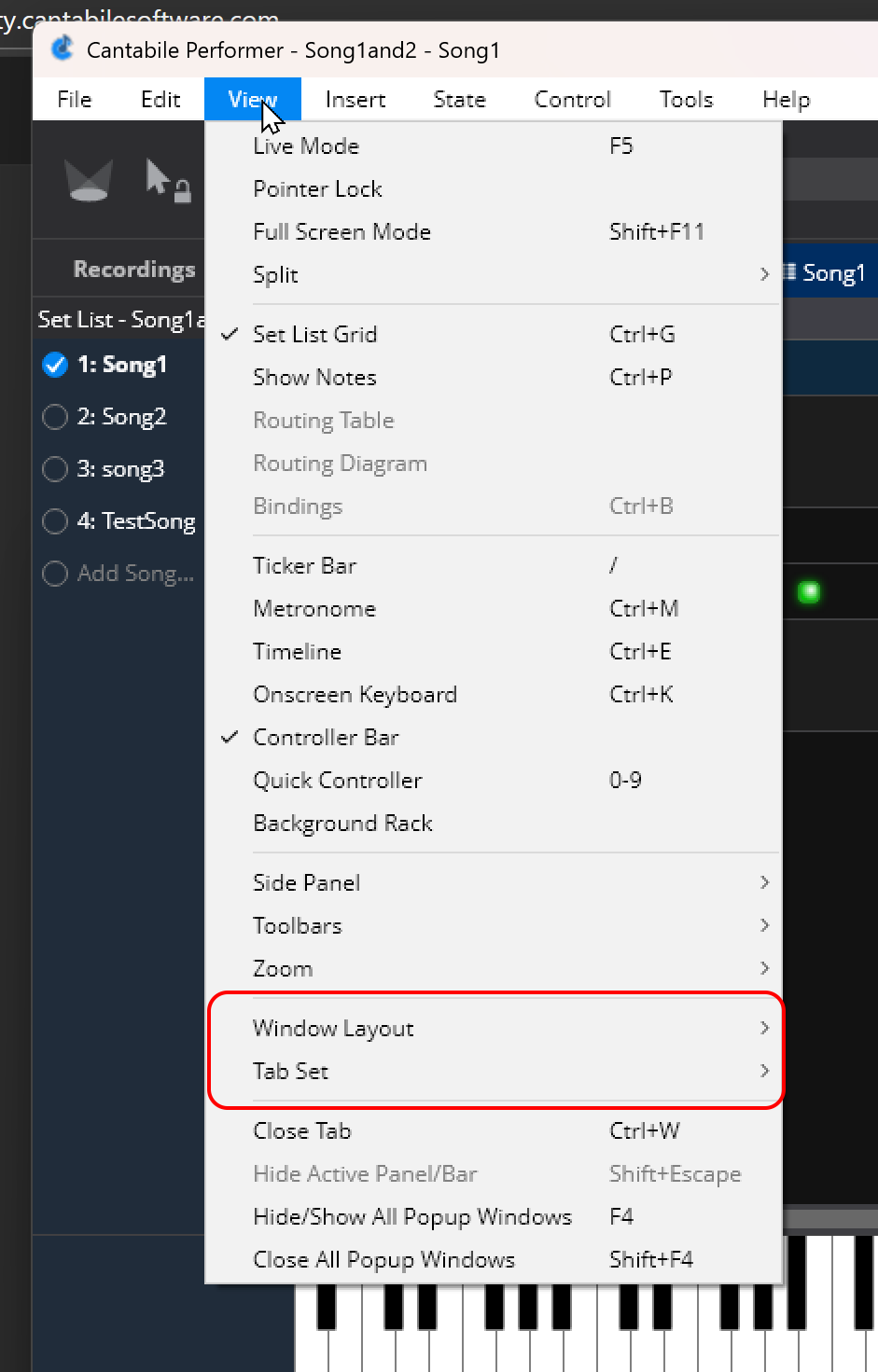Select the song3 radio button
This screenshot has width=878, height=1372.
pyautogui.click(x=55, y=469)
